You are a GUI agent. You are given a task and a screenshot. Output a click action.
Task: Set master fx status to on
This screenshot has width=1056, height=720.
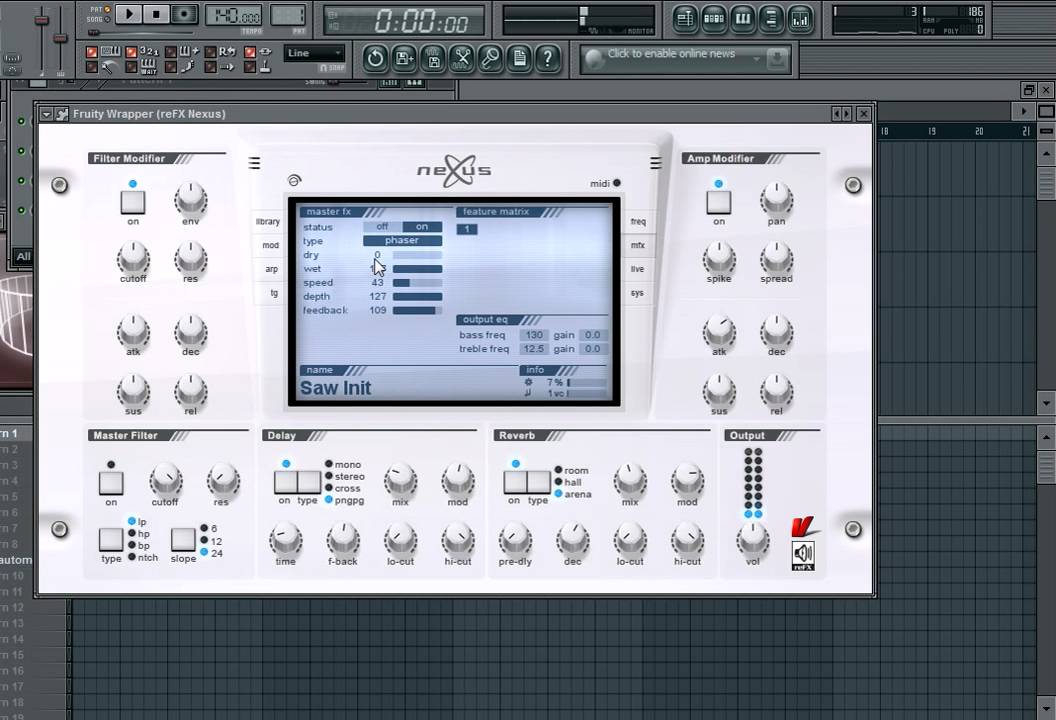pyautogui.click(x=422, y=227)
